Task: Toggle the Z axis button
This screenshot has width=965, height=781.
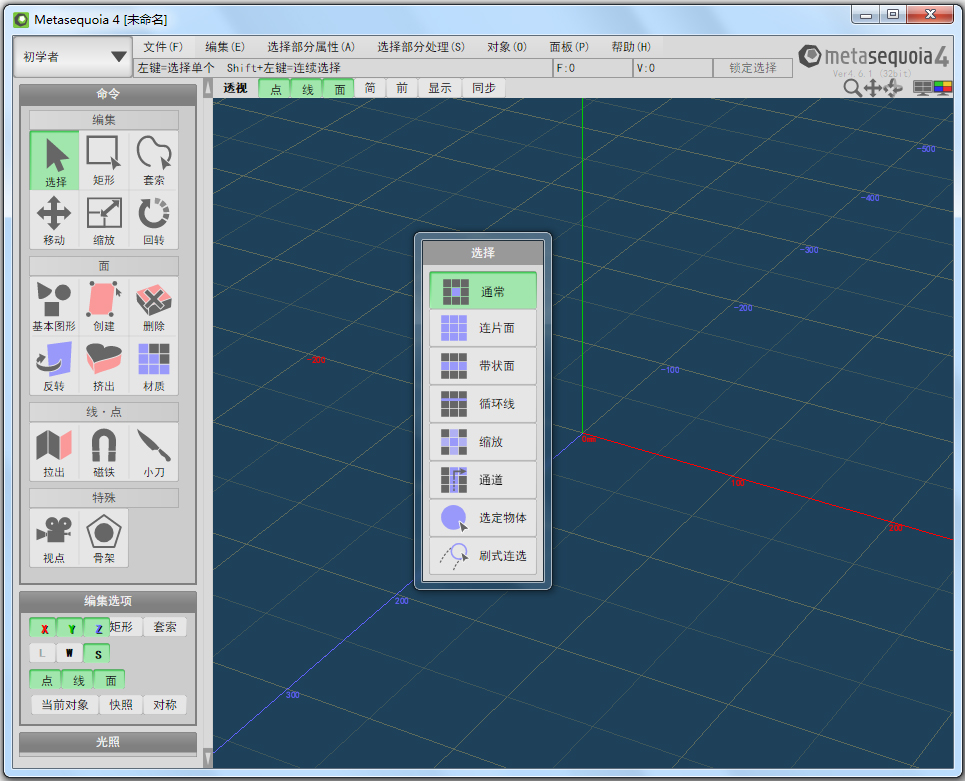Action: 97,628
